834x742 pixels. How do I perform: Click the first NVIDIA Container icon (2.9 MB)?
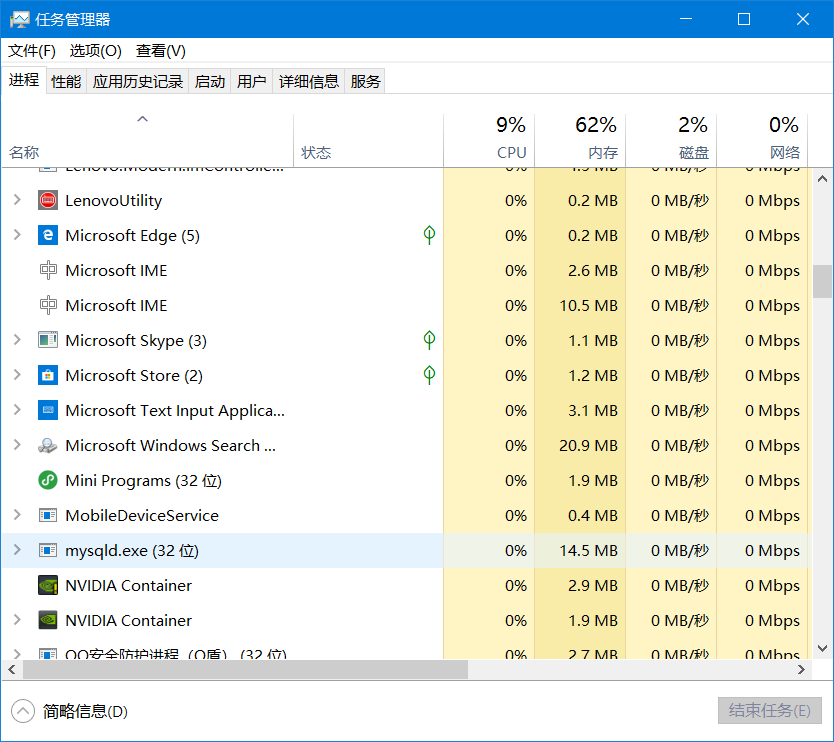48,586
